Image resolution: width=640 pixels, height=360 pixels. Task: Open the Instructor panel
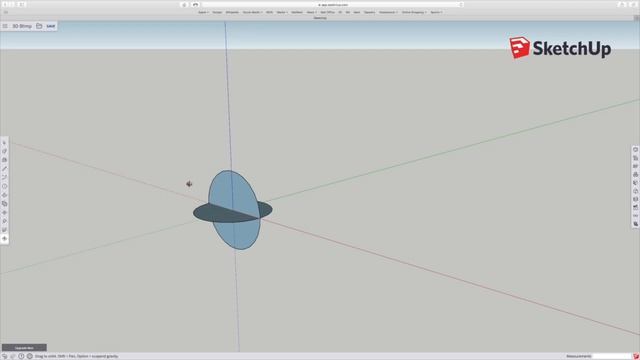(x=636, y=158)
